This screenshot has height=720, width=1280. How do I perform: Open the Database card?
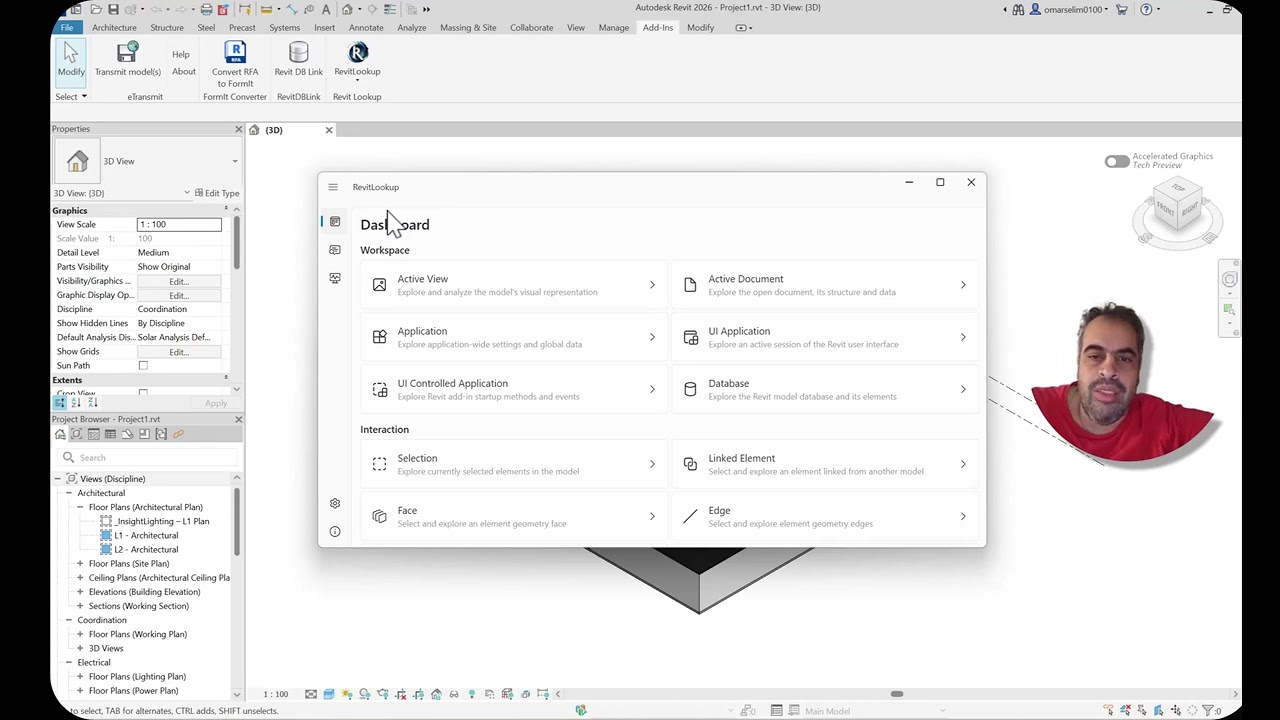click(826, 389)
